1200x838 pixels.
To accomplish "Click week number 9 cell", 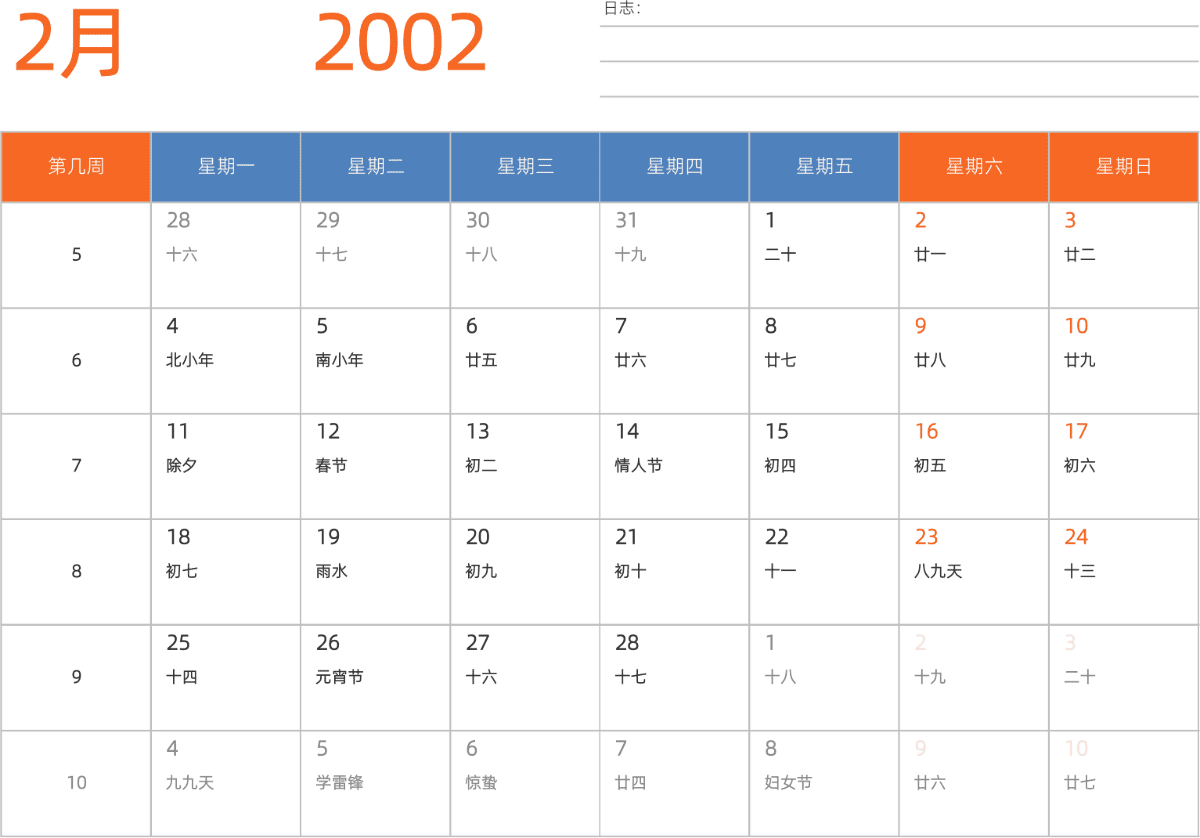I will [x=76, y=678].
